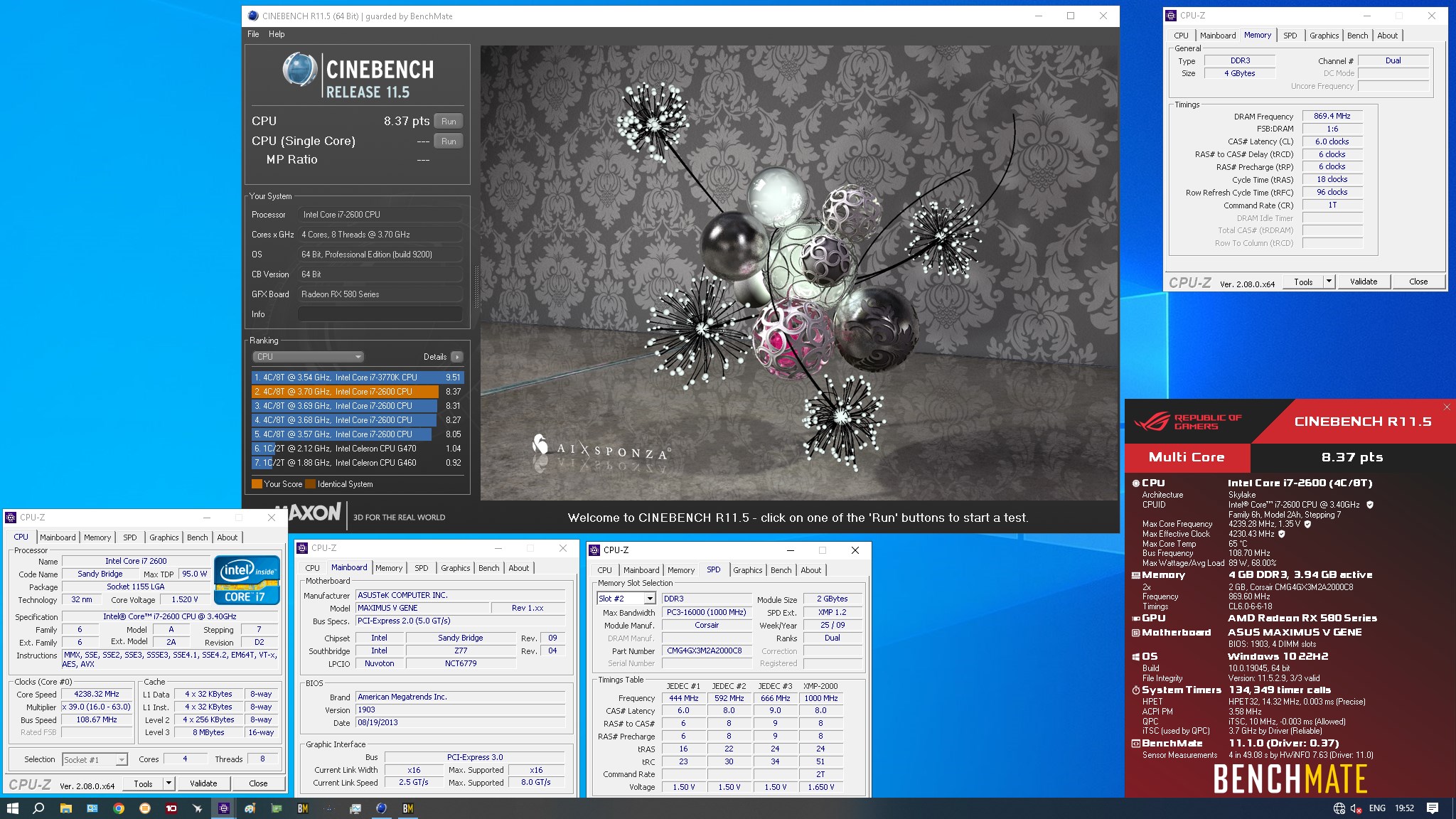
Task: Click the orange 'Your Score' legend swatch
Action: click(x=257, y=484)
